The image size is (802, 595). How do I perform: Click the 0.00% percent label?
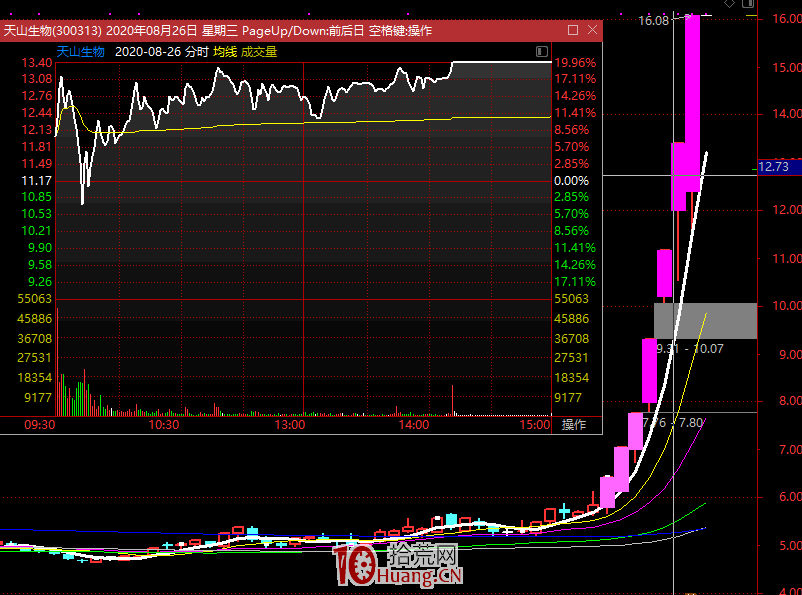(x=572, y=181)
